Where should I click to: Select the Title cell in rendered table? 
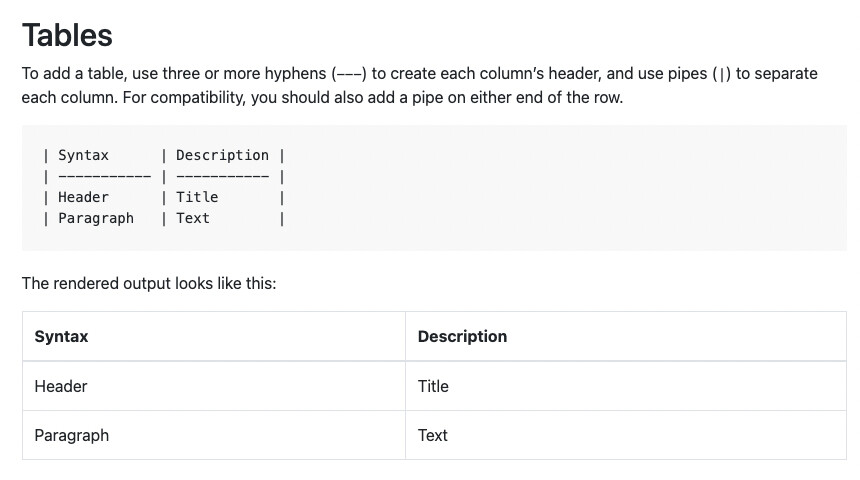[626, 386]
